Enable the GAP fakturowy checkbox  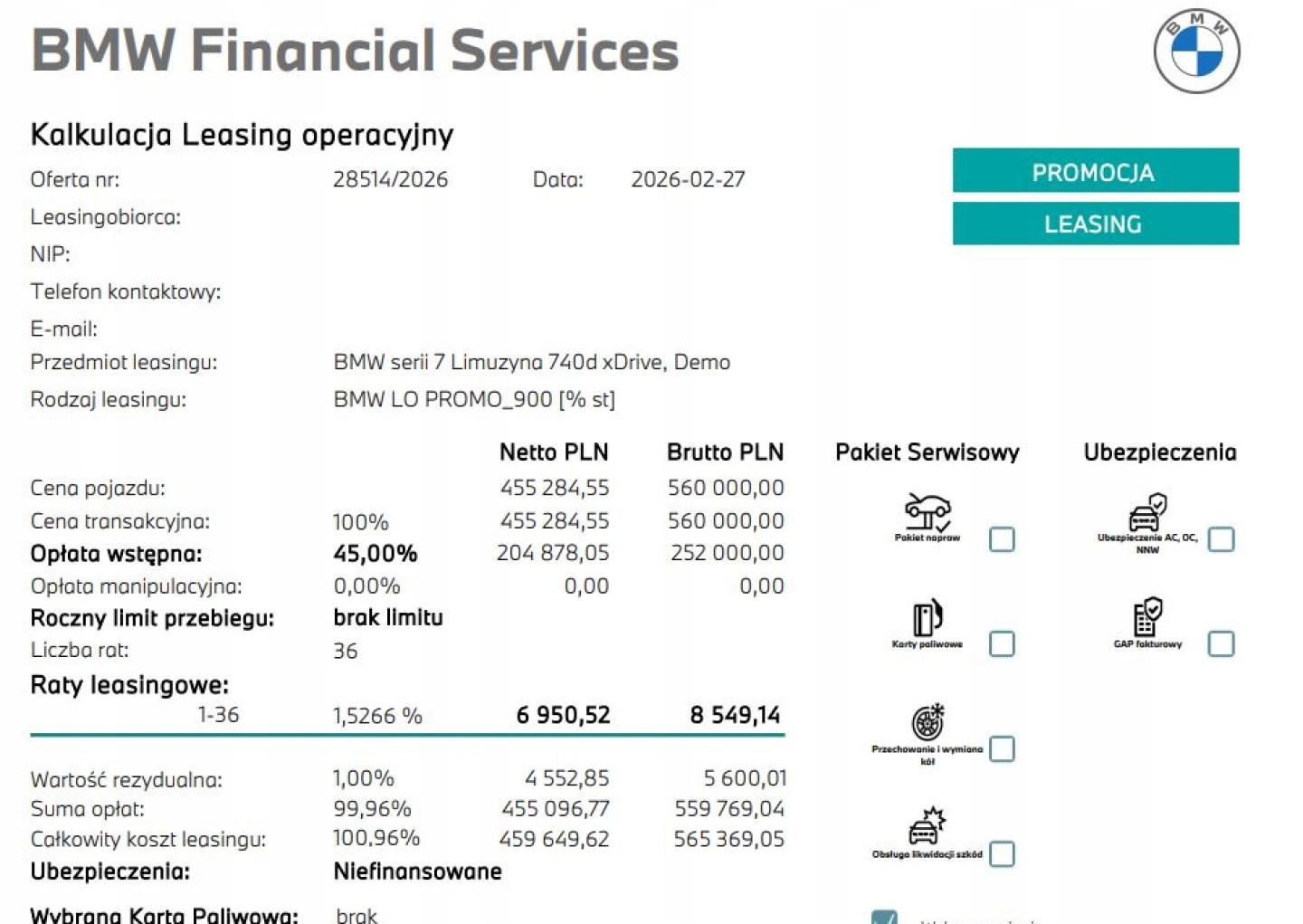pos(1221,643)
